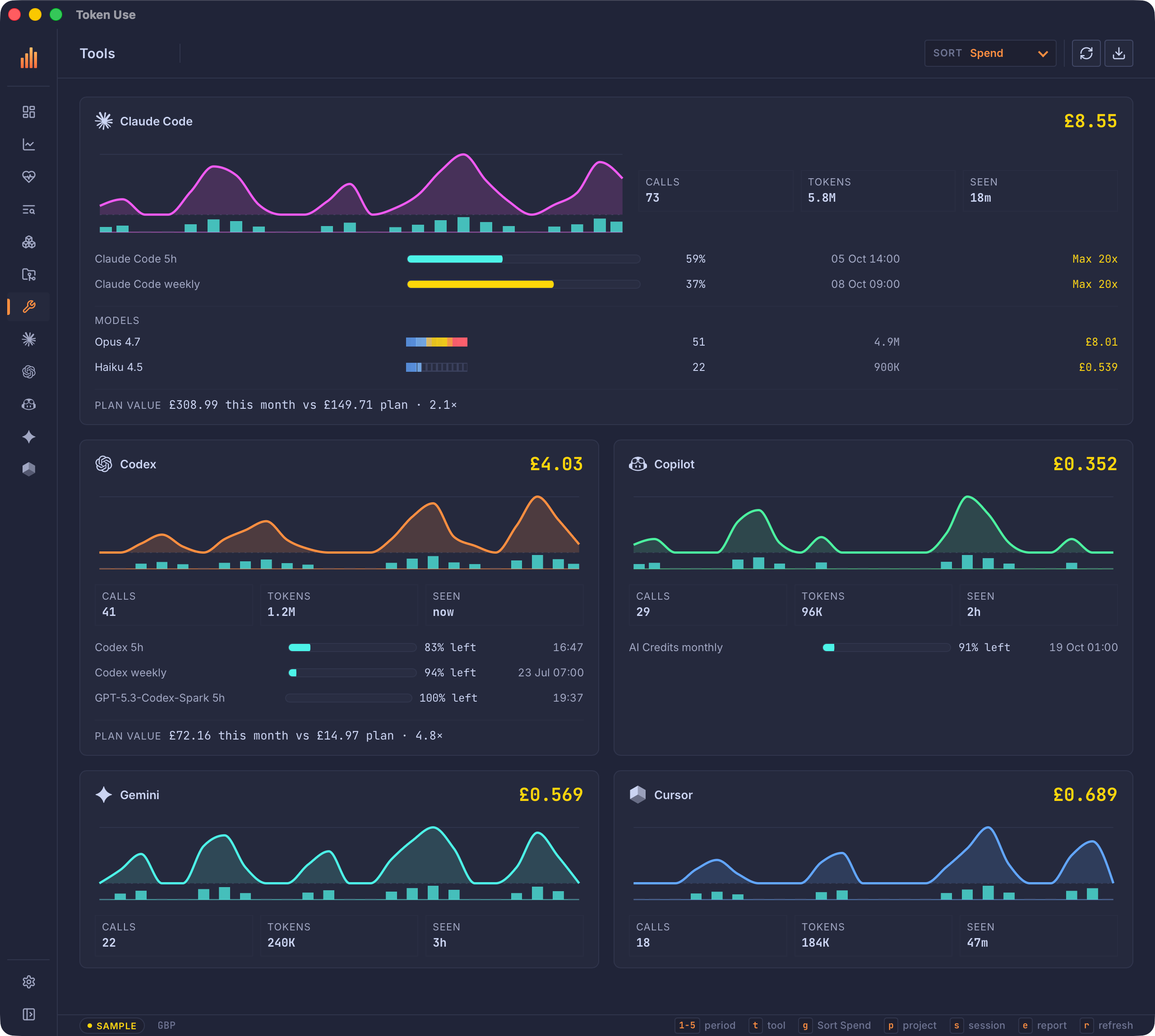This screenshot has height=1036, width=1155.
Task: Collapse the sidebar panel icon
Action: point(29,1014)
